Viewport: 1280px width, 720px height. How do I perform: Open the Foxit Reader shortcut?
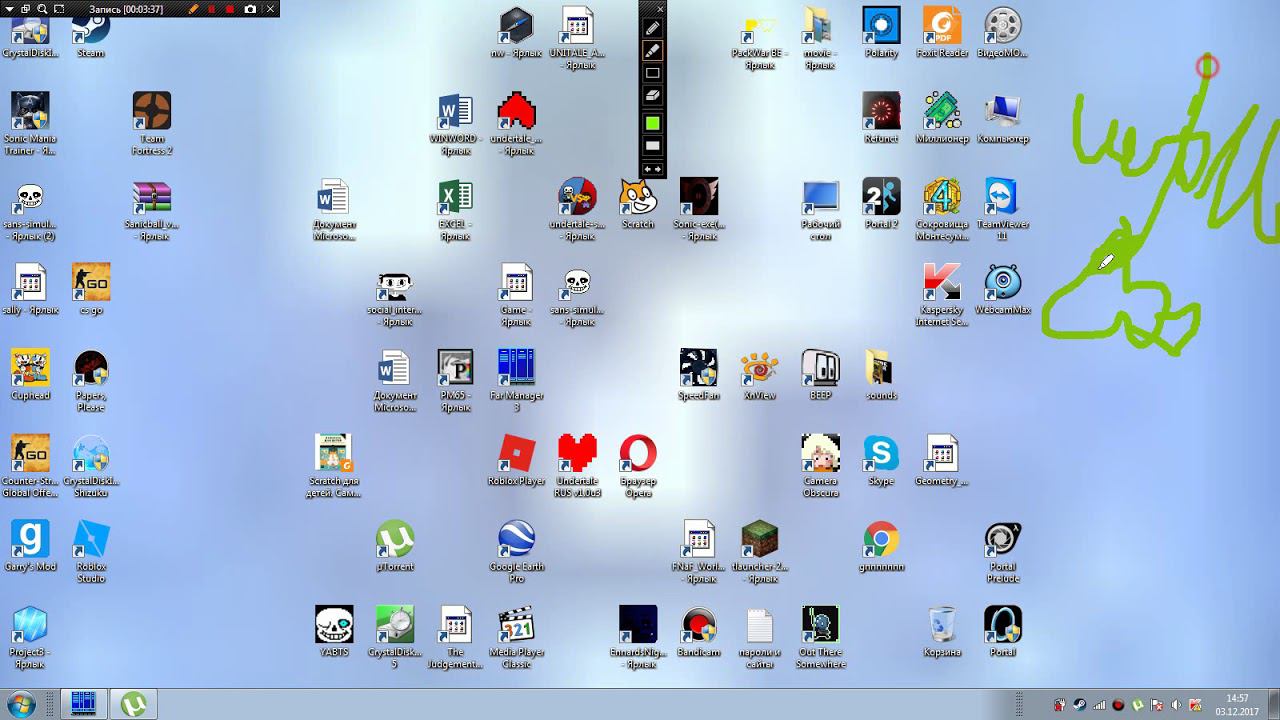pyautogui.click(x=942, y=33)
